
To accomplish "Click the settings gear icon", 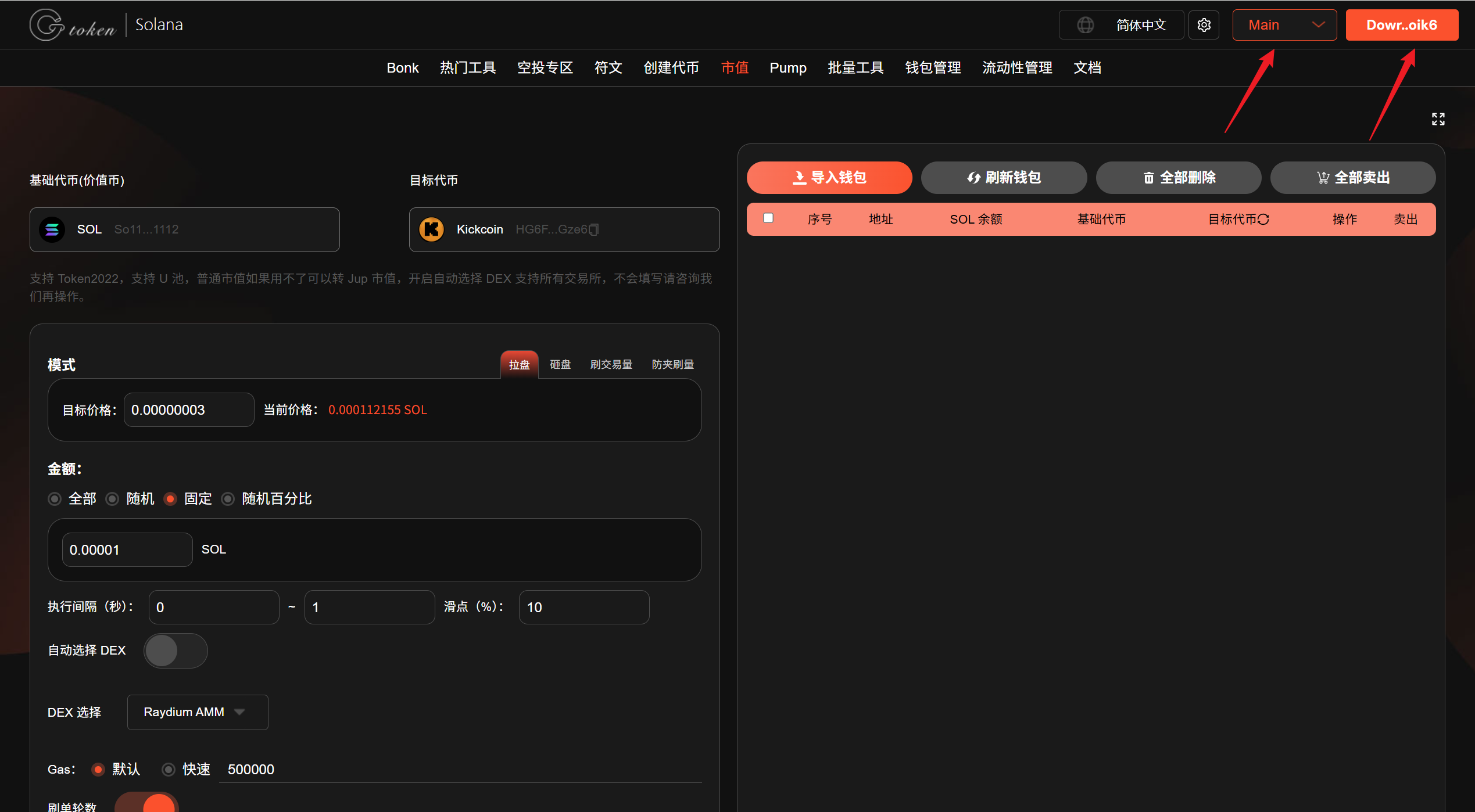I will coord(1204,25).
